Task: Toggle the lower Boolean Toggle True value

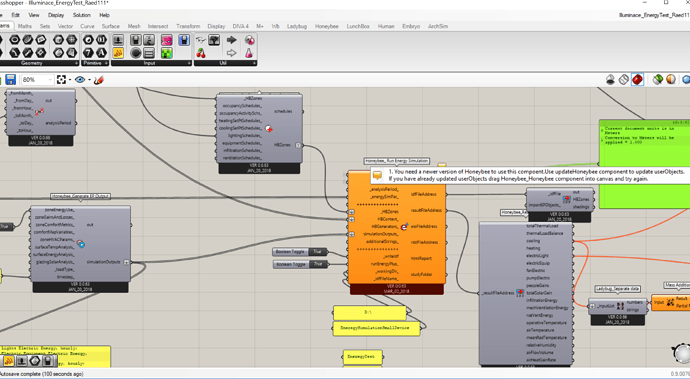Action: click(318, 264)
